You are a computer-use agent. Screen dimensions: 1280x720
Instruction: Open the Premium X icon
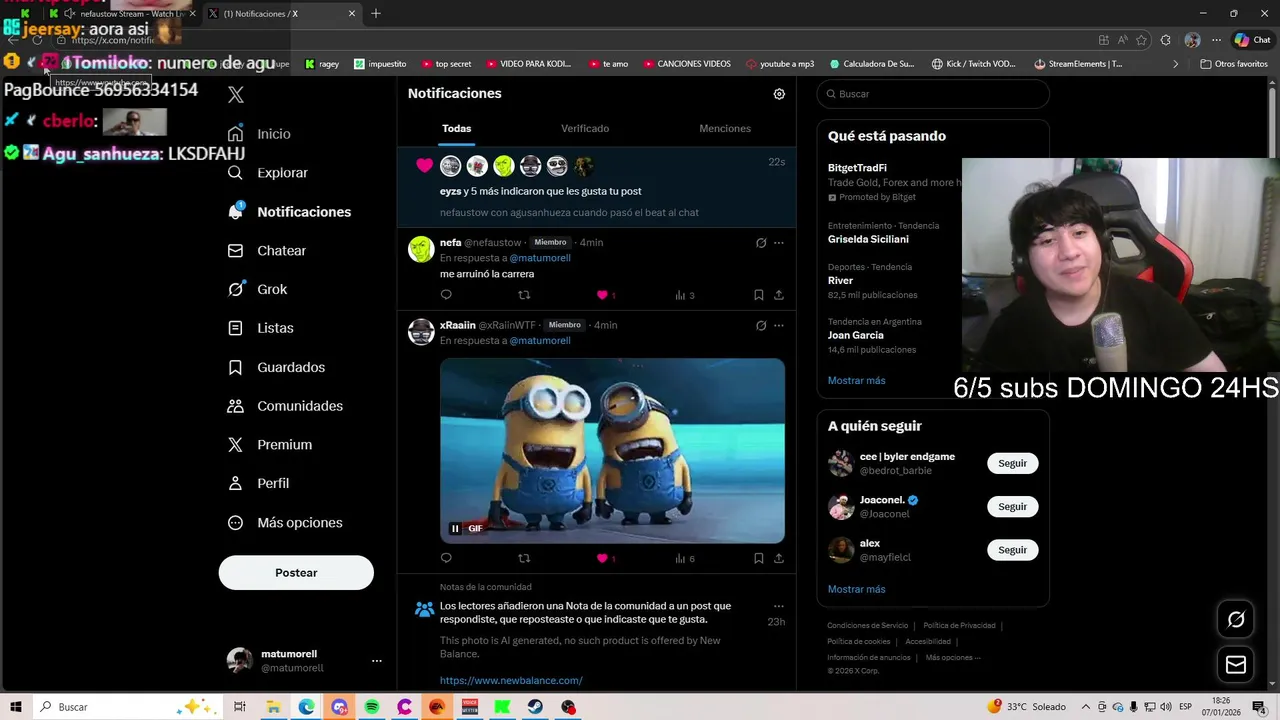coord(235,445)
